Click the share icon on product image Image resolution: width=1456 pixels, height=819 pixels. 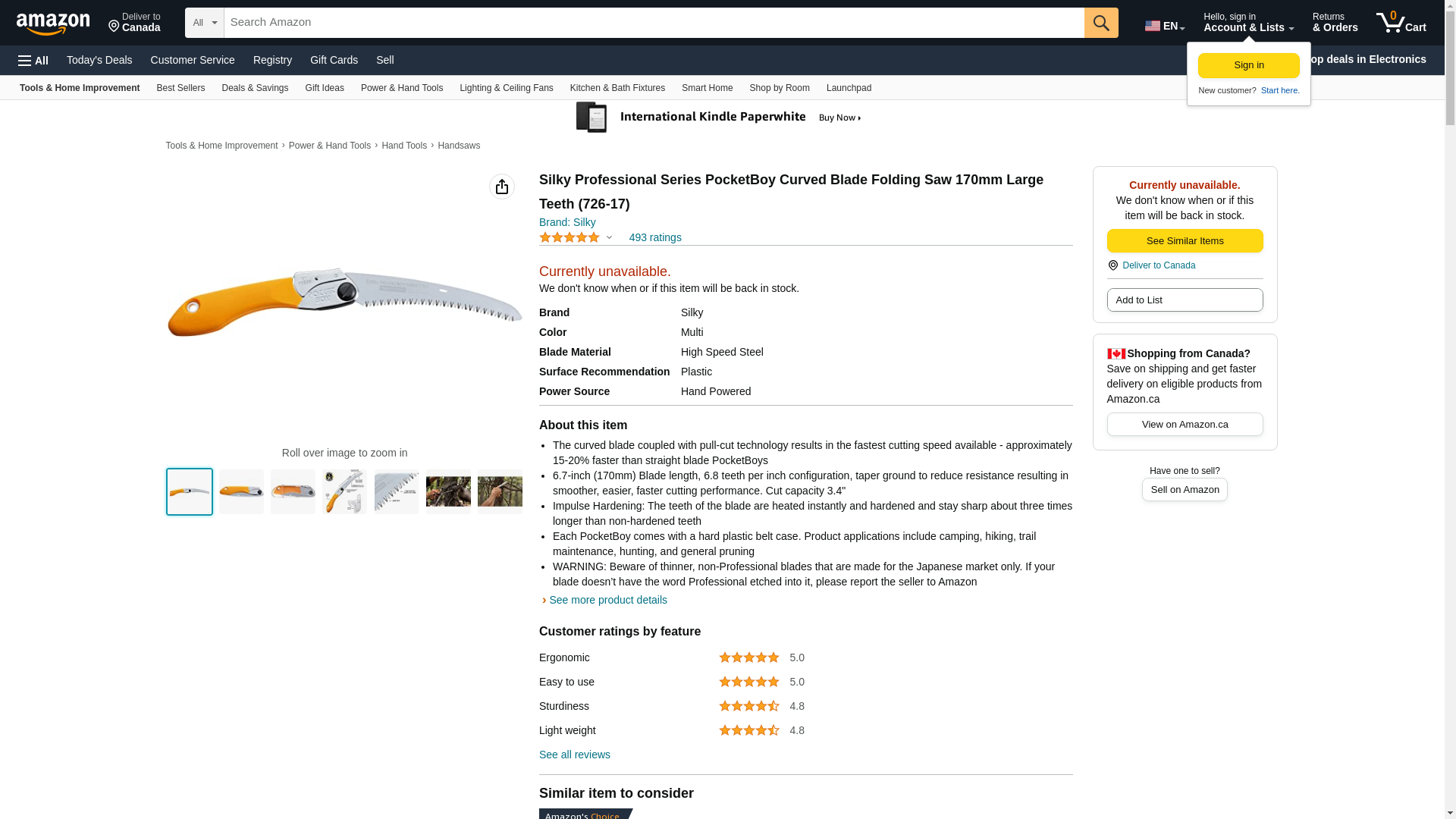(x=502, y=187)
